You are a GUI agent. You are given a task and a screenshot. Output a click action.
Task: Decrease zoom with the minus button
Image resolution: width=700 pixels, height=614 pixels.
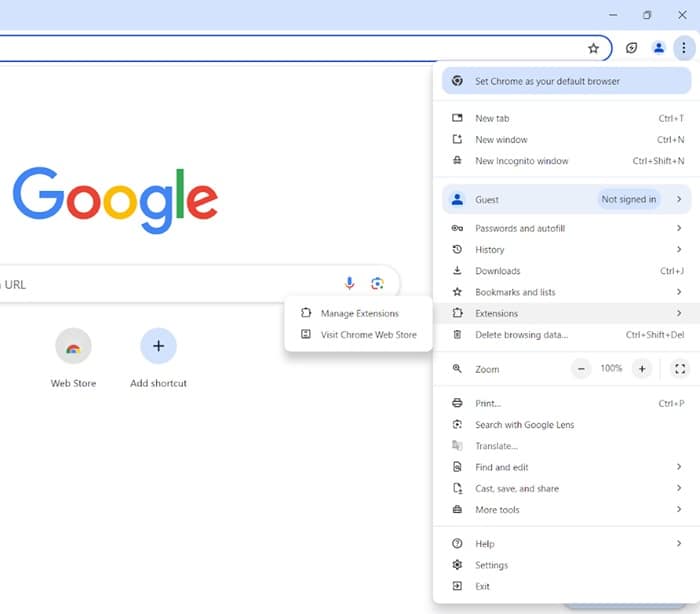point(581,369)
